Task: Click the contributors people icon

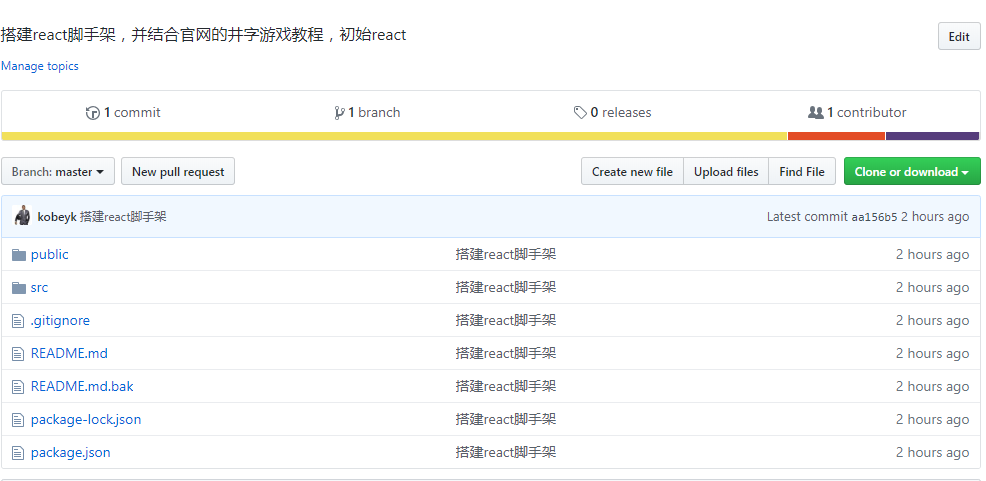Action: tap(816, 113)
